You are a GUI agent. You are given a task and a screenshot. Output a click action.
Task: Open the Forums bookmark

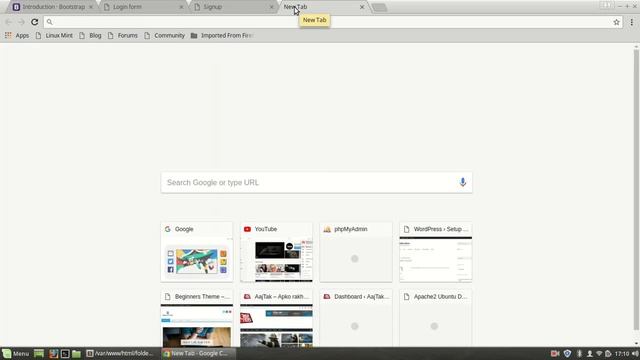pyautogui.click(x=123, y=36)
